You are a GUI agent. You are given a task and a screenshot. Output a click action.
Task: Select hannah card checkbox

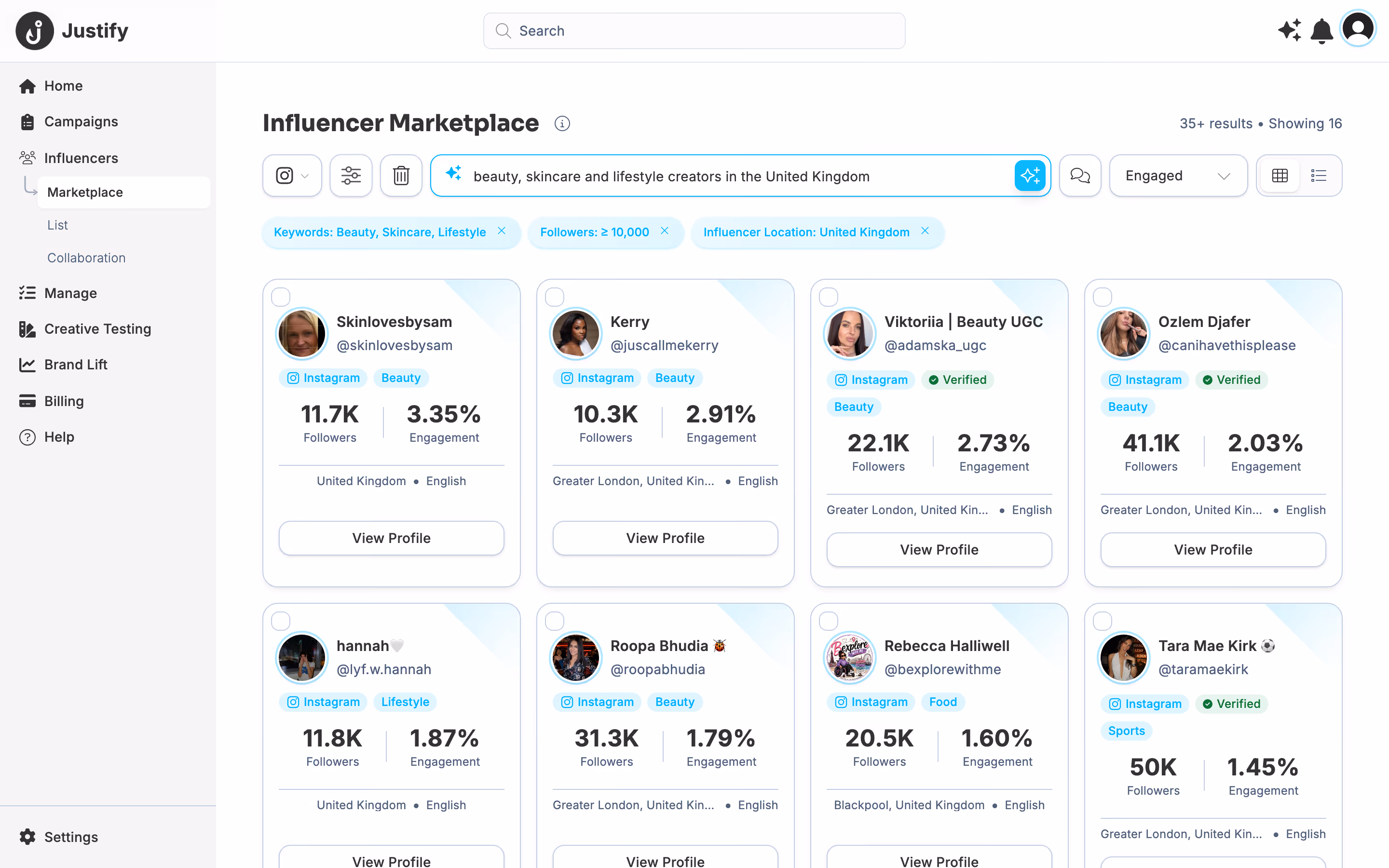point(281,621)
